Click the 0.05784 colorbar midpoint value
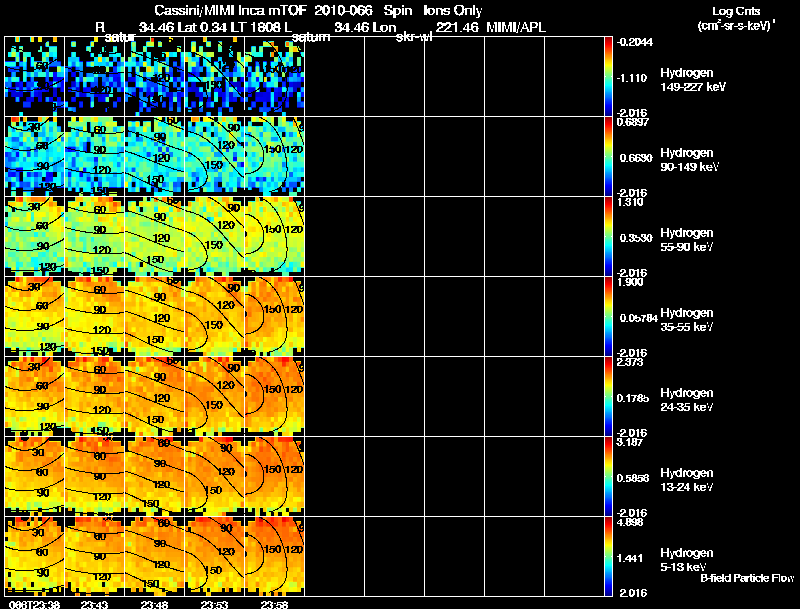Image resolution: width=800 pixels, height=609 pixels. click(x=638, y=318)
